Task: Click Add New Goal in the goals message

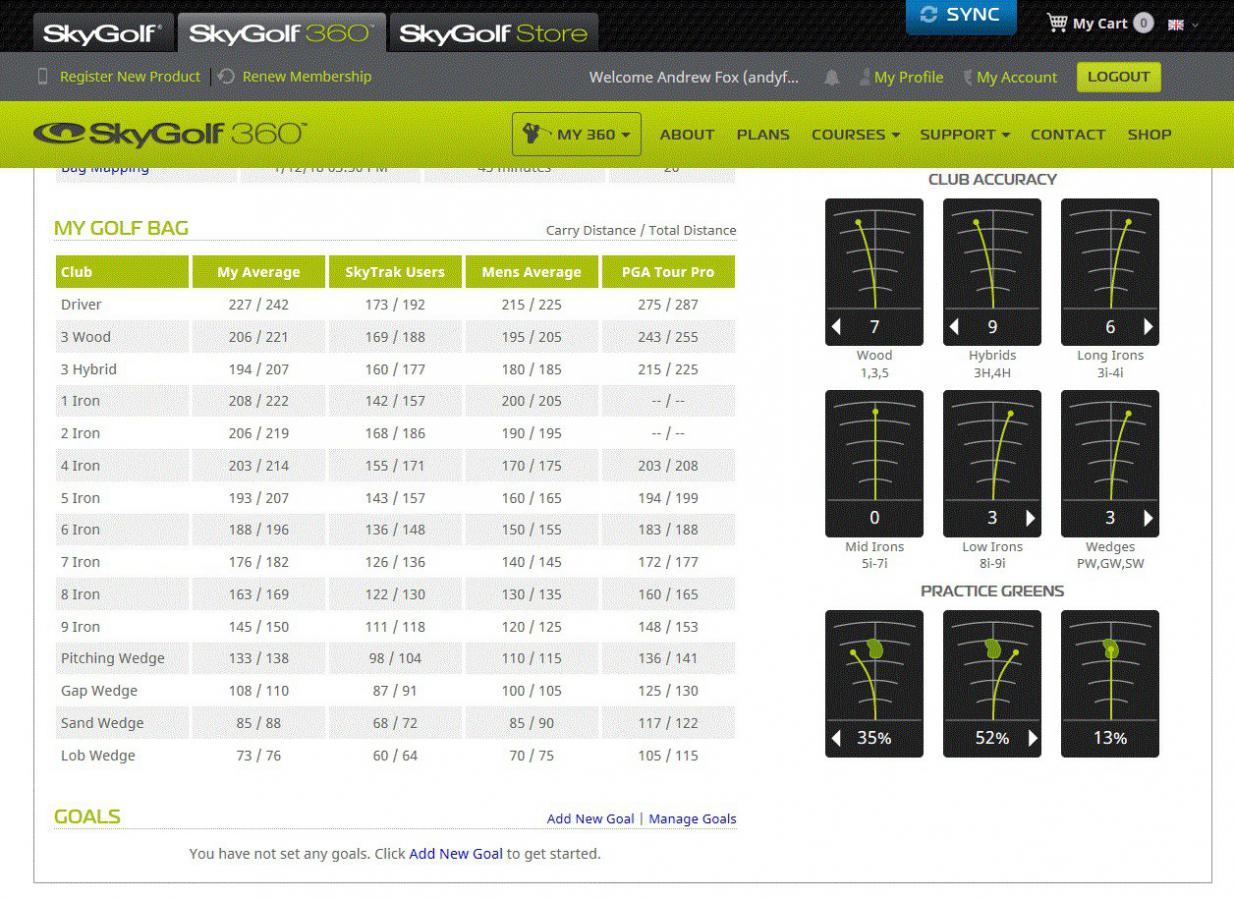Action: 456,854
